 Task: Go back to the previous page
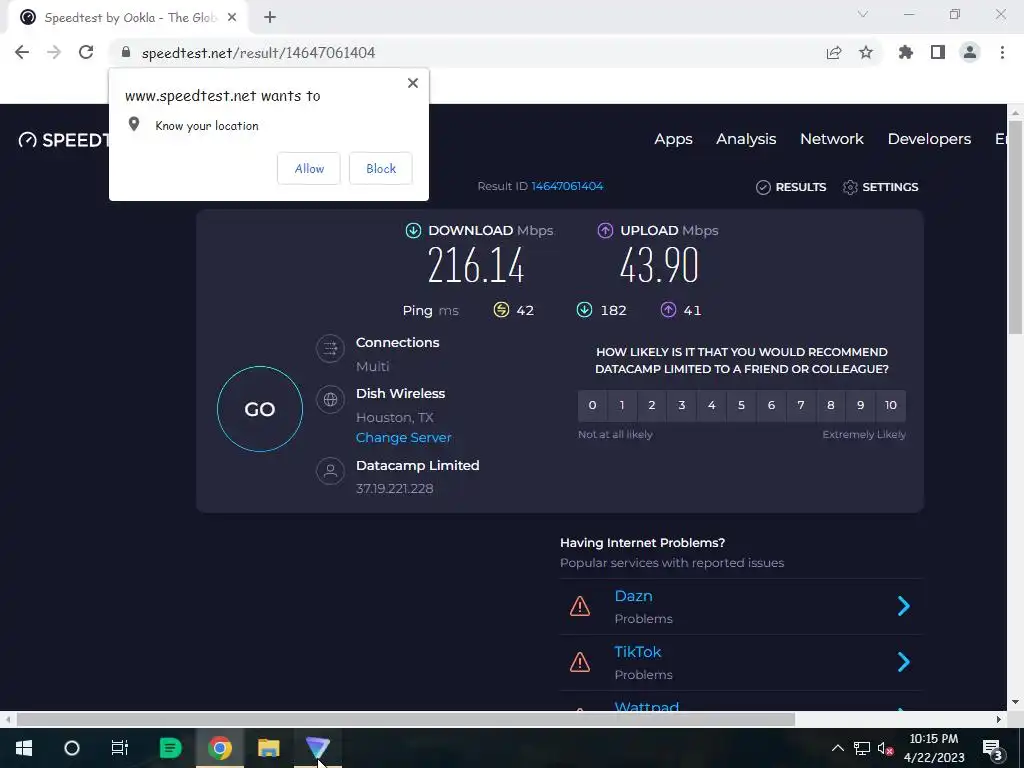22,52
